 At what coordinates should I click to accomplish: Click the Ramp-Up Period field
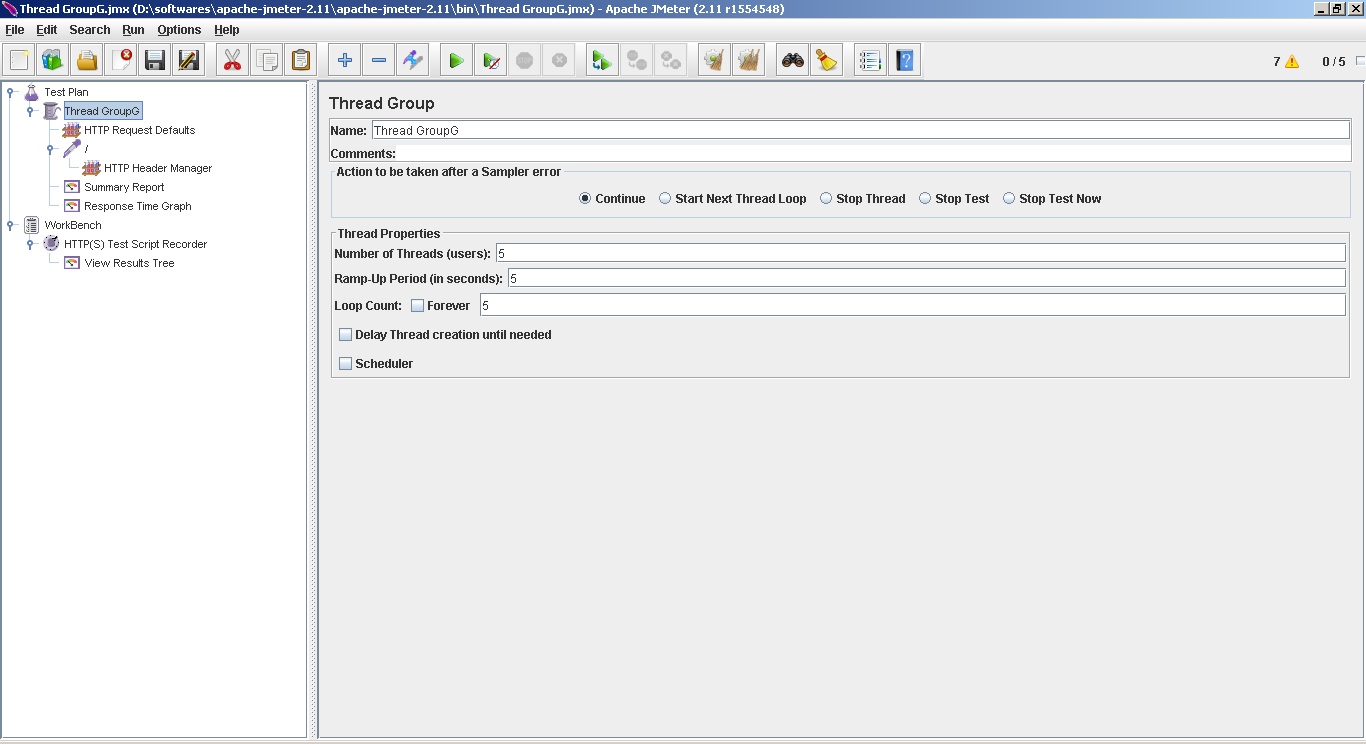927,278
